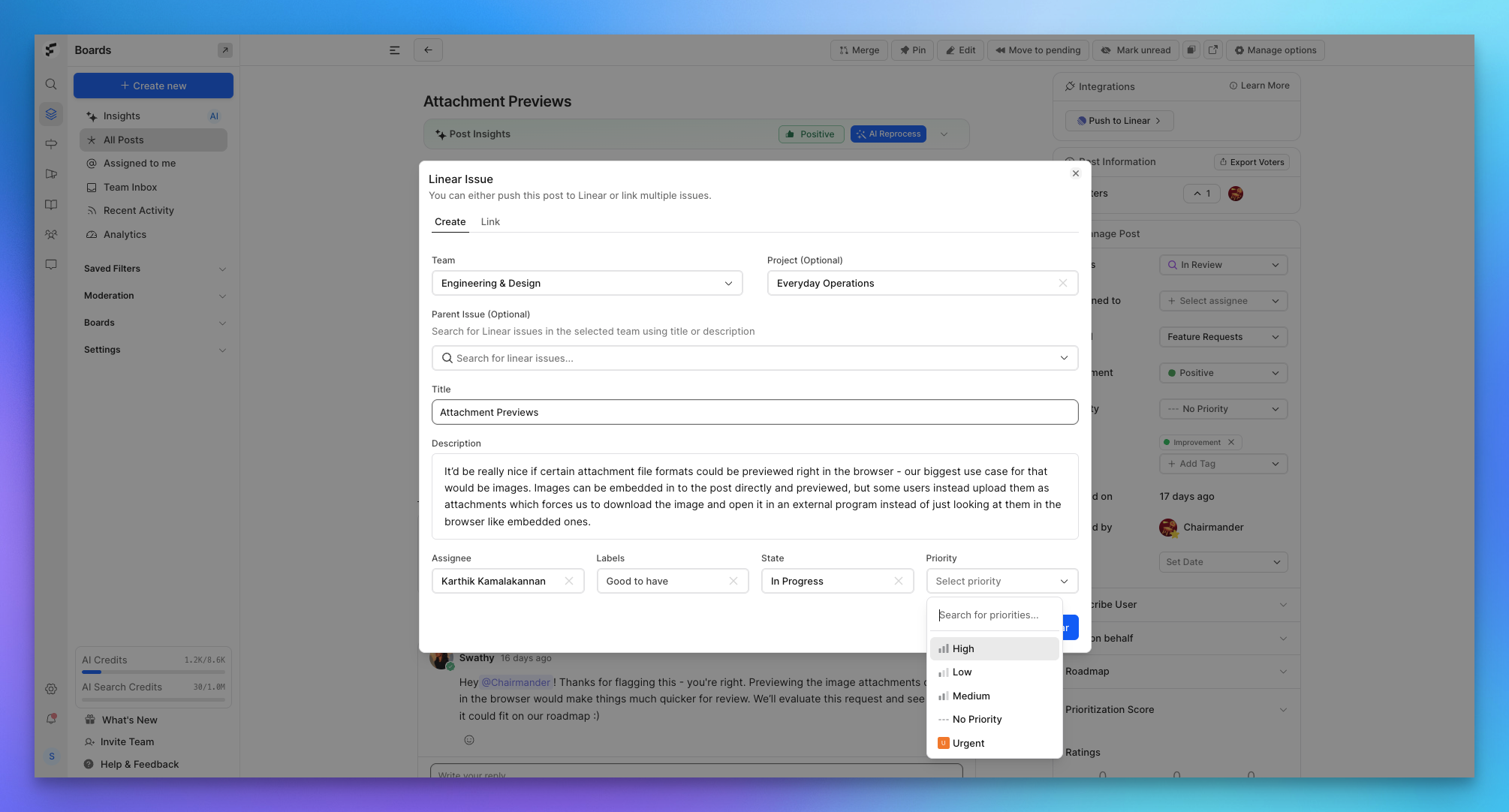This screenshot has width=1509, height=812.
Task: Click the Pin button
Action: coord(912,50)
